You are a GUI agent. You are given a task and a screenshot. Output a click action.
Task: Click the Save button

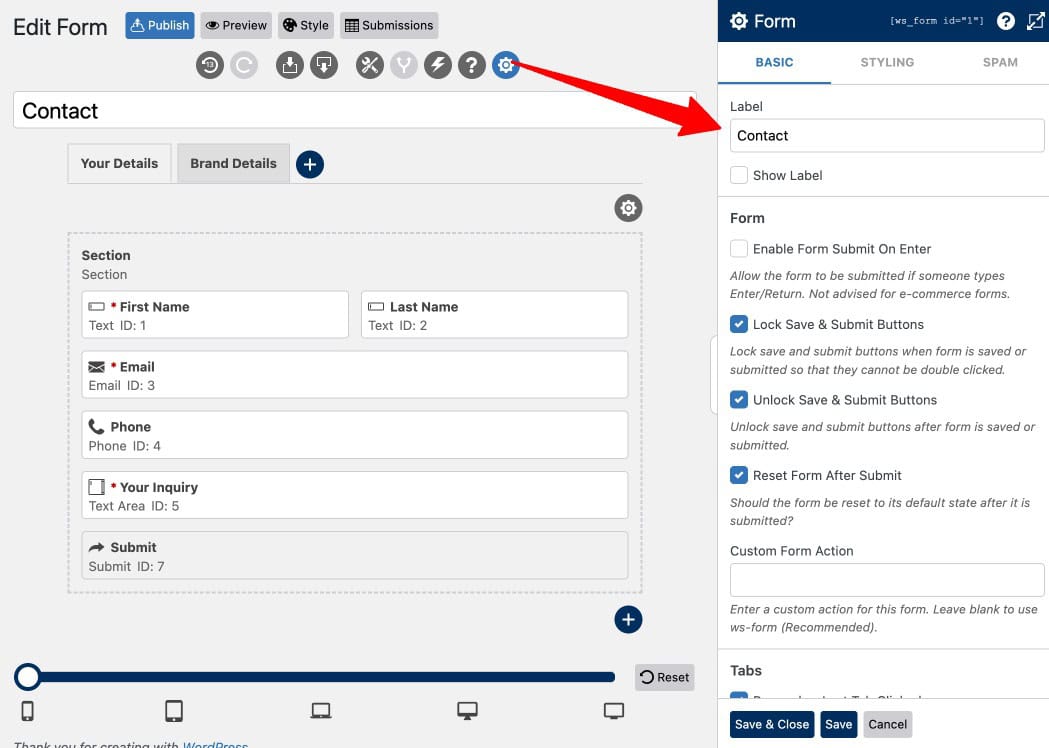click(x=838, y=725)
